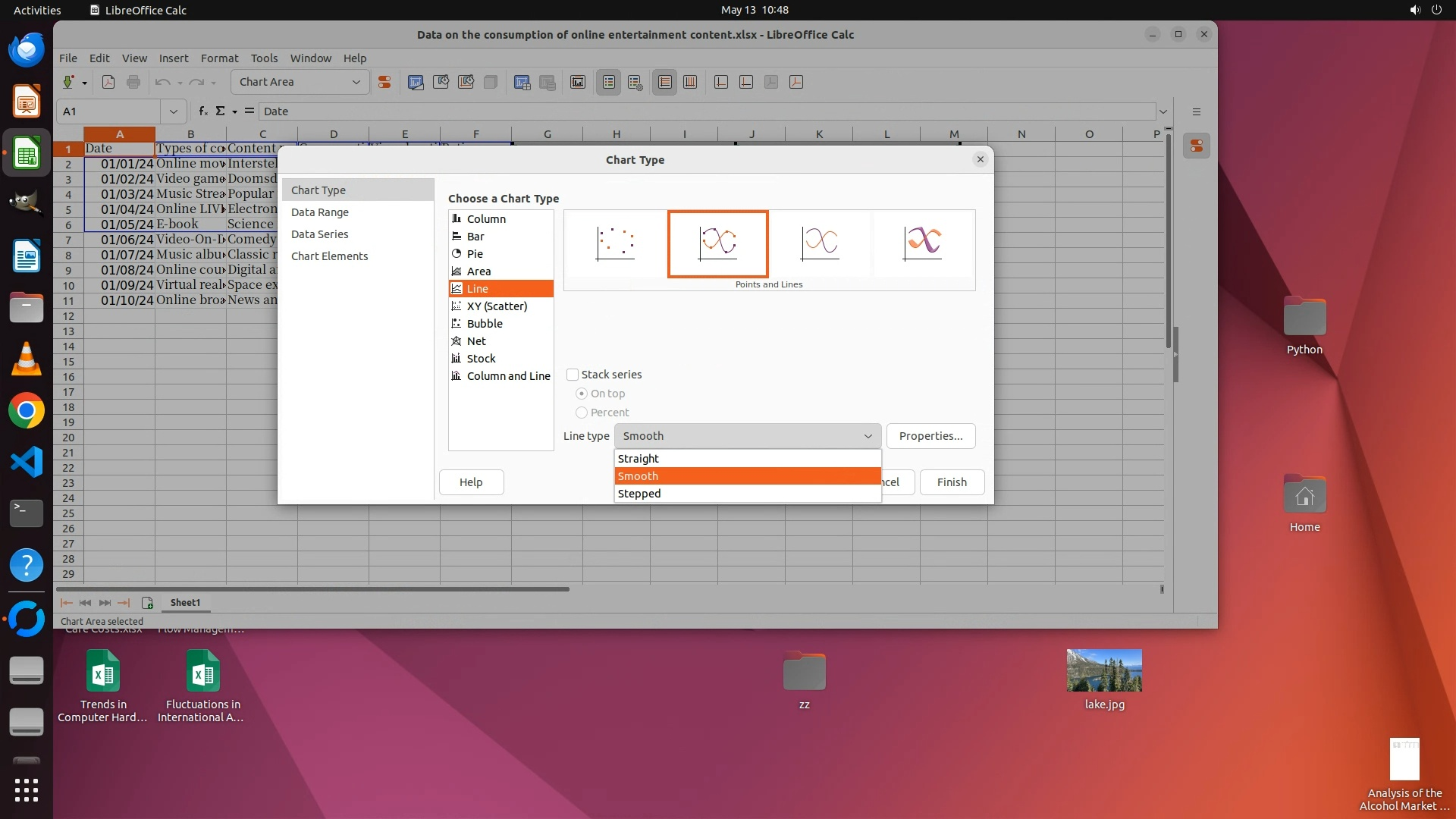Open Thunderbird from the dock
Viewport: 1456px width, 819px height.
point(27,50)
